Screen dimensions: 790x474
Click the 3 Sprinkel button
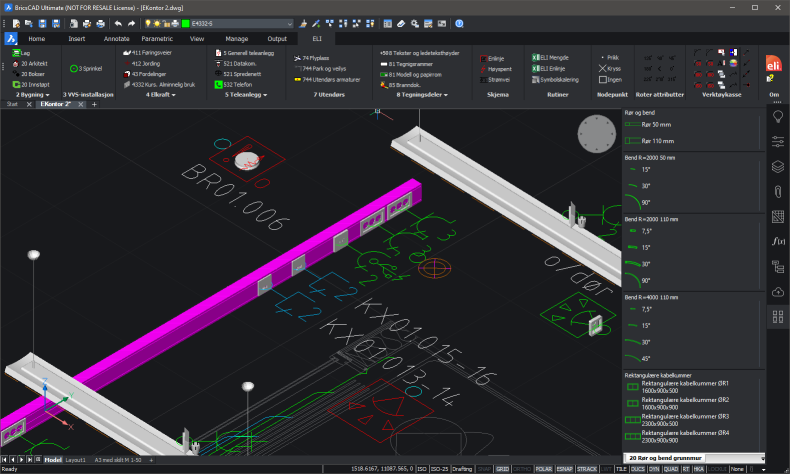92,68
